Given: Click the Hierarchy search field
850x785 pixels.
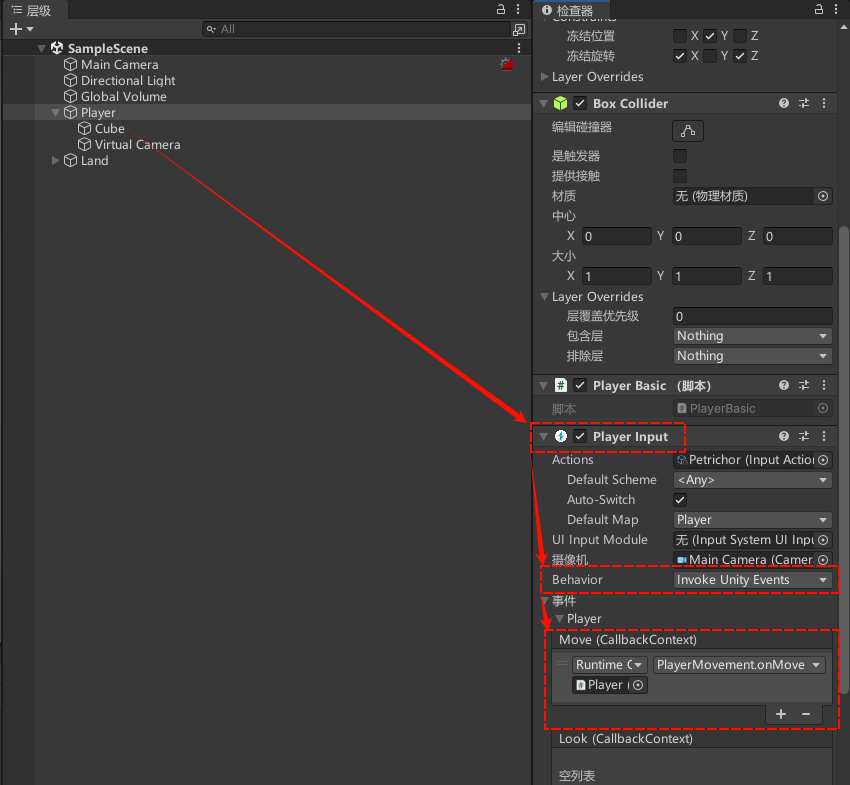Looking at the screenshot, I should 356,29.
